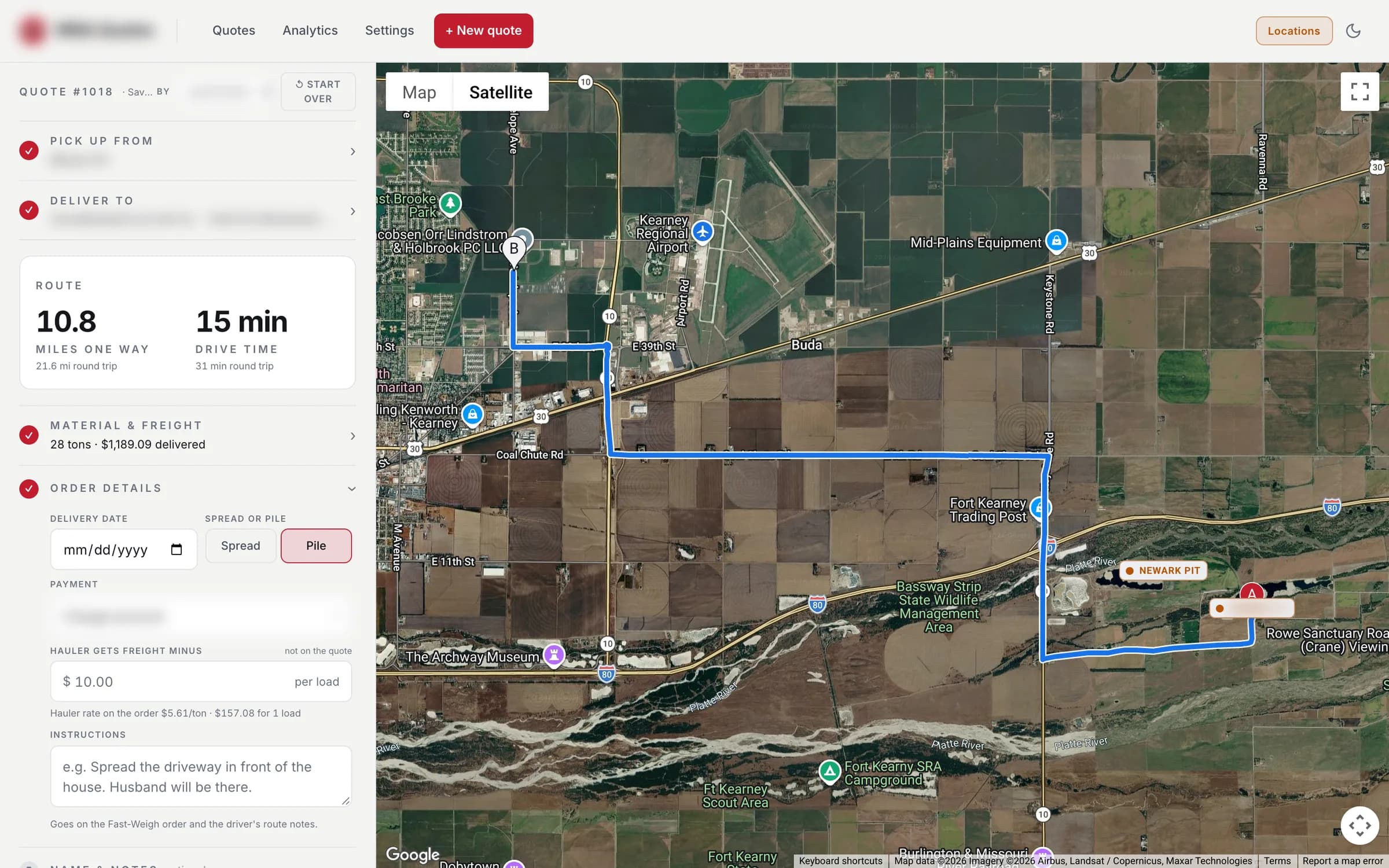The height and width of the screenshot is (868, 1389).
Task: Open the delivery date calendar picker
Action: pyautogui.click(x=177, y=549)
